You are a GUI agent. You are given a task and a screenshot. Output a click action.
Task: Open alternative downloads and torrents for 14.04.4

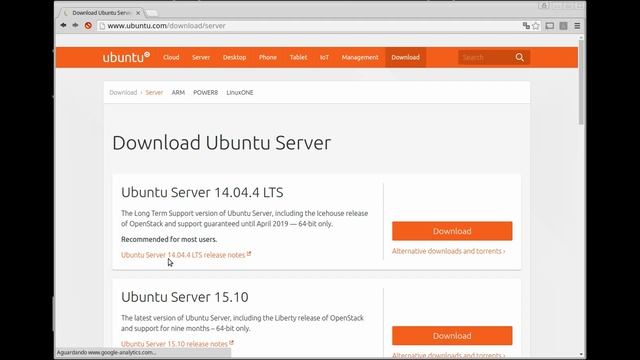[449, 251]
